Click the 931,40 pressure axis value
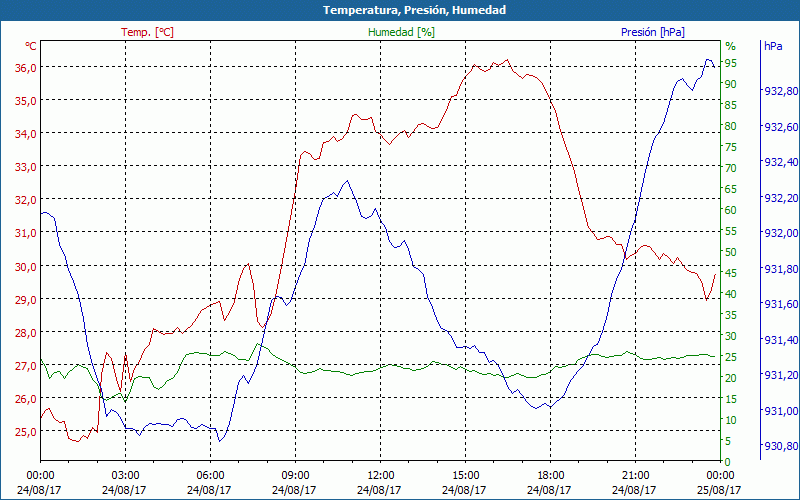The image size is (800, 500). (x=781, y=340)
